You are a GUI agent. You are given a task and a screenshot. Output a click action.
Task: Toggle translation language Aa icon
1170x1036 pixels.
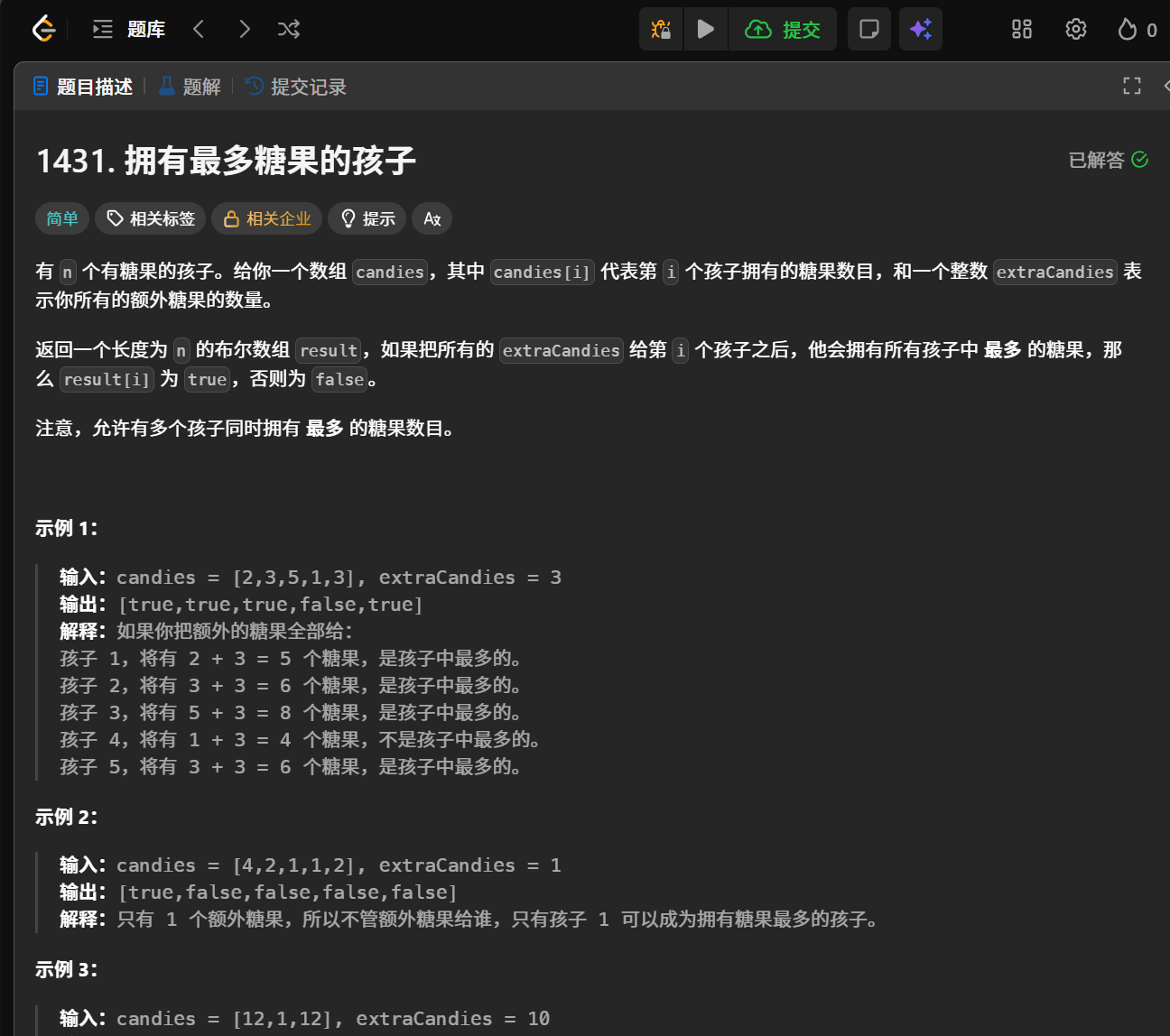432,218
